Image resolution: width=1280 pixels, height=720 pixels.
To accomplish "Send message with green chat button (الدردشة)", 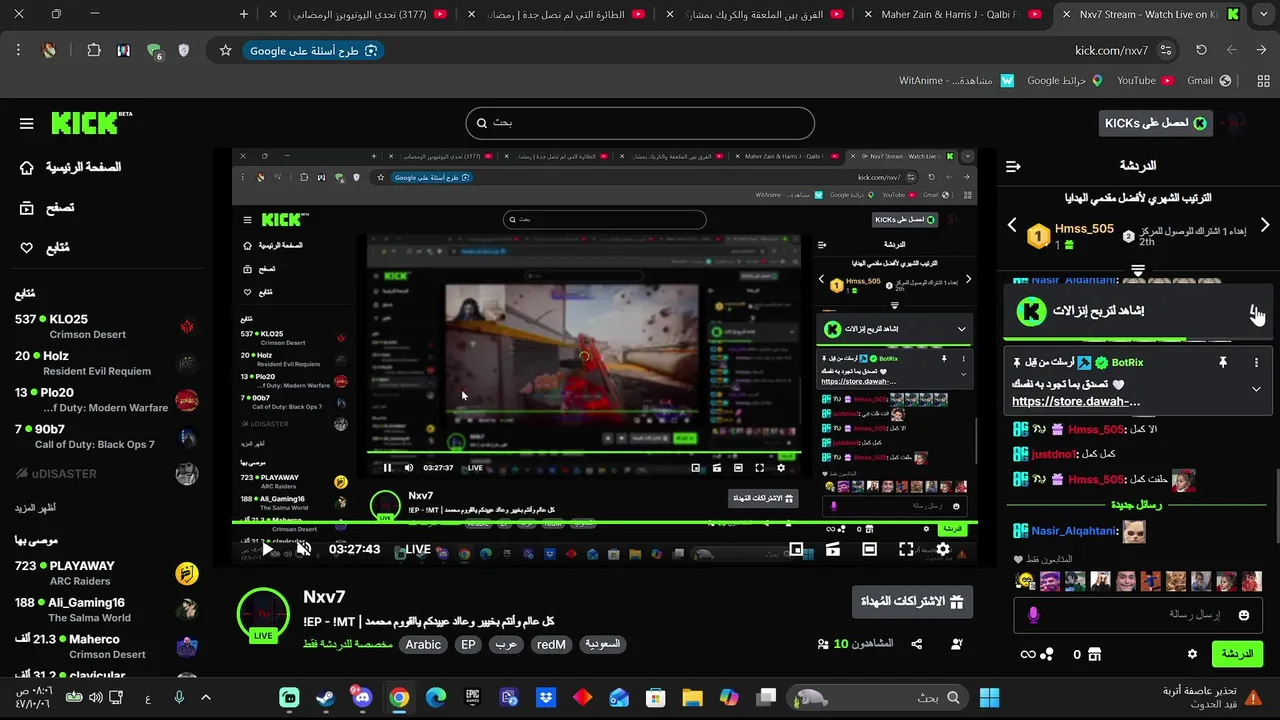I will pyautogui.click(x=1237, y=654).
